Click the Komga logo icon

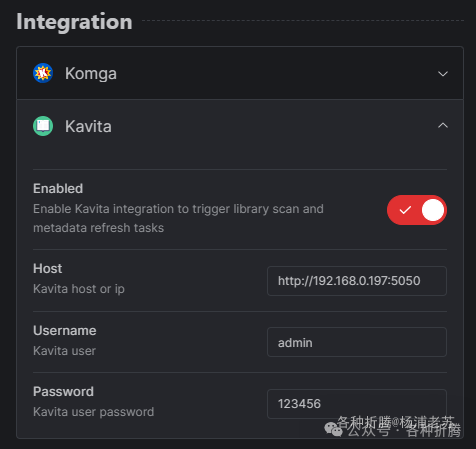43,73
